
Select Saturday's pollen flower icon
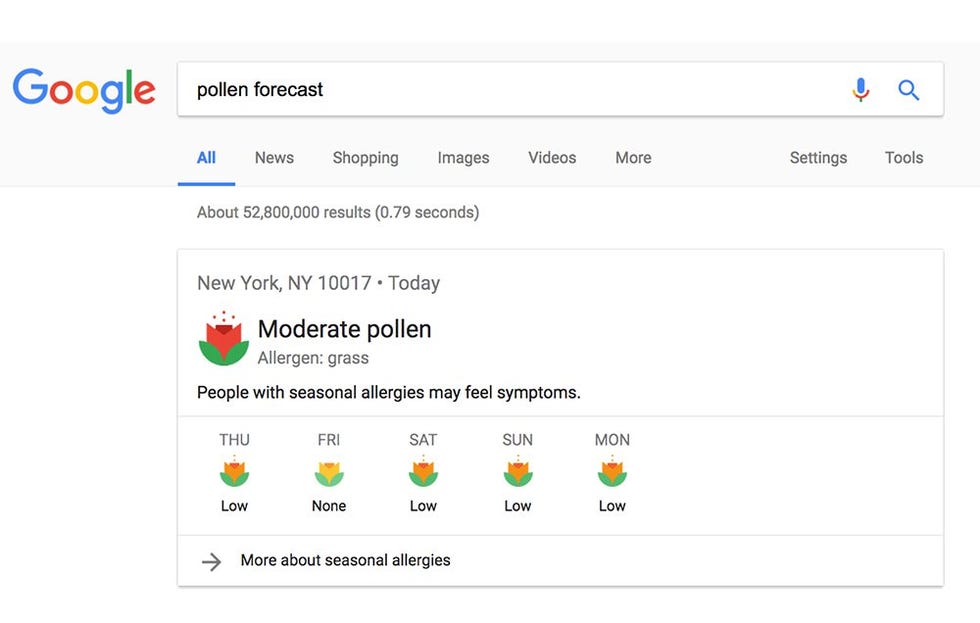tap(423, 471)
